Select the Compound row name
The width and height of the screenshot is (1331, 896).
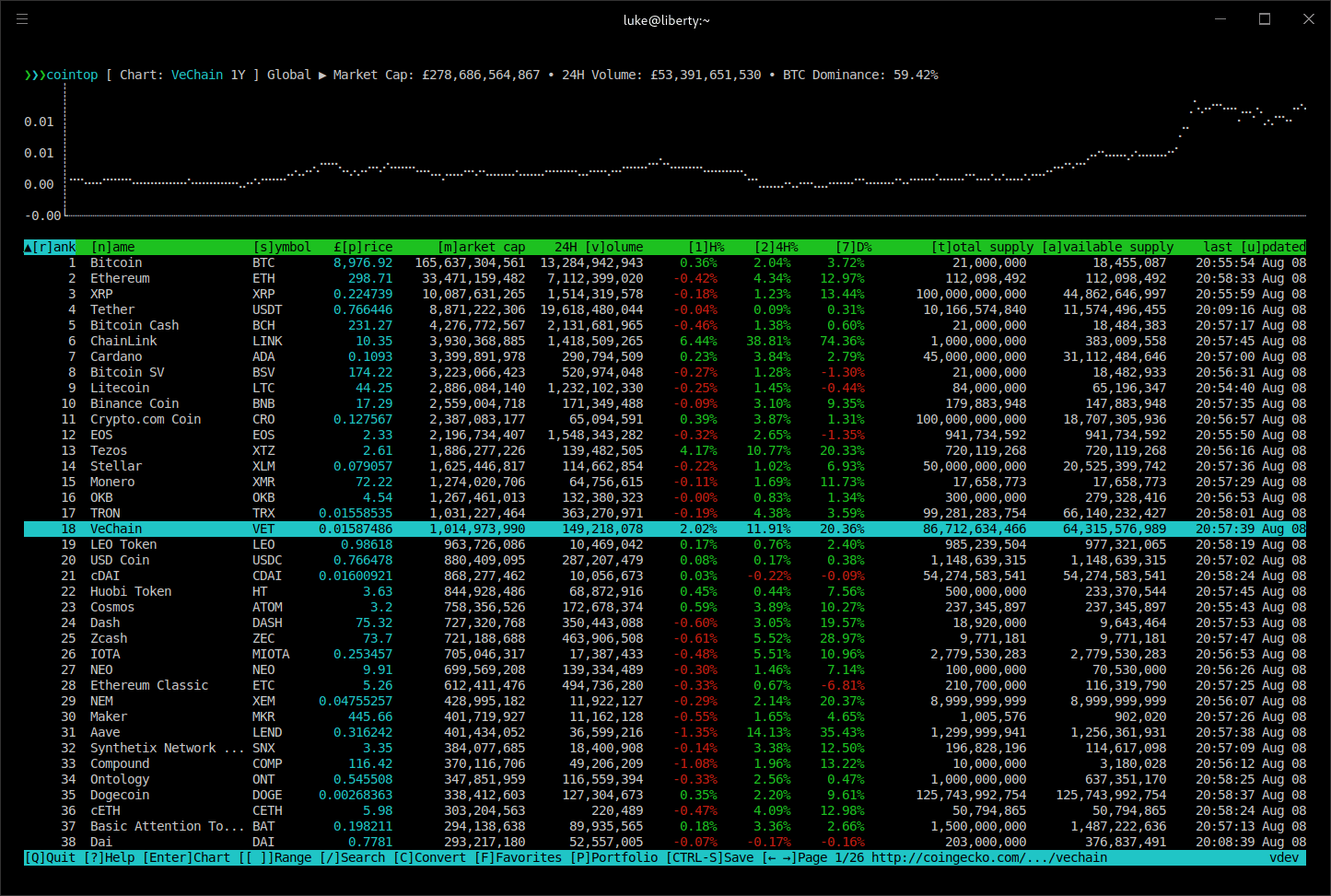click(120, 763)
